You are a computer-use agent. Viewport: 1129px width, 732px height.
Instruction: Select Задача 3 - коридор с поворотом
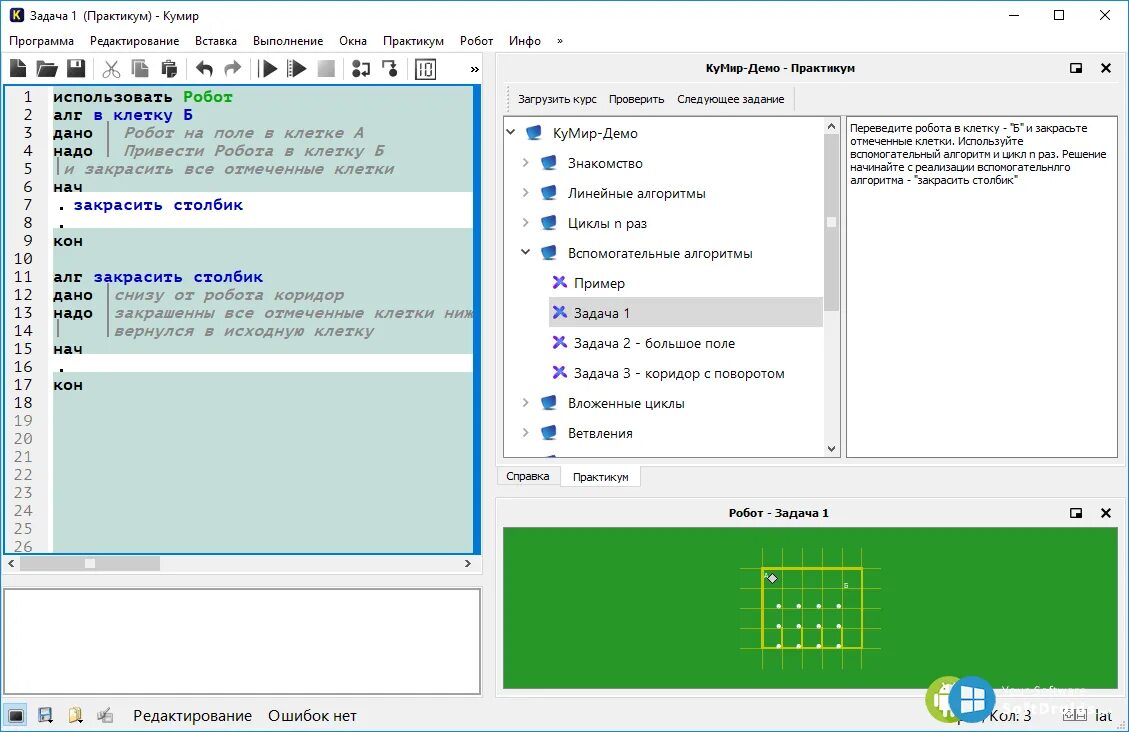click(679, 374)
